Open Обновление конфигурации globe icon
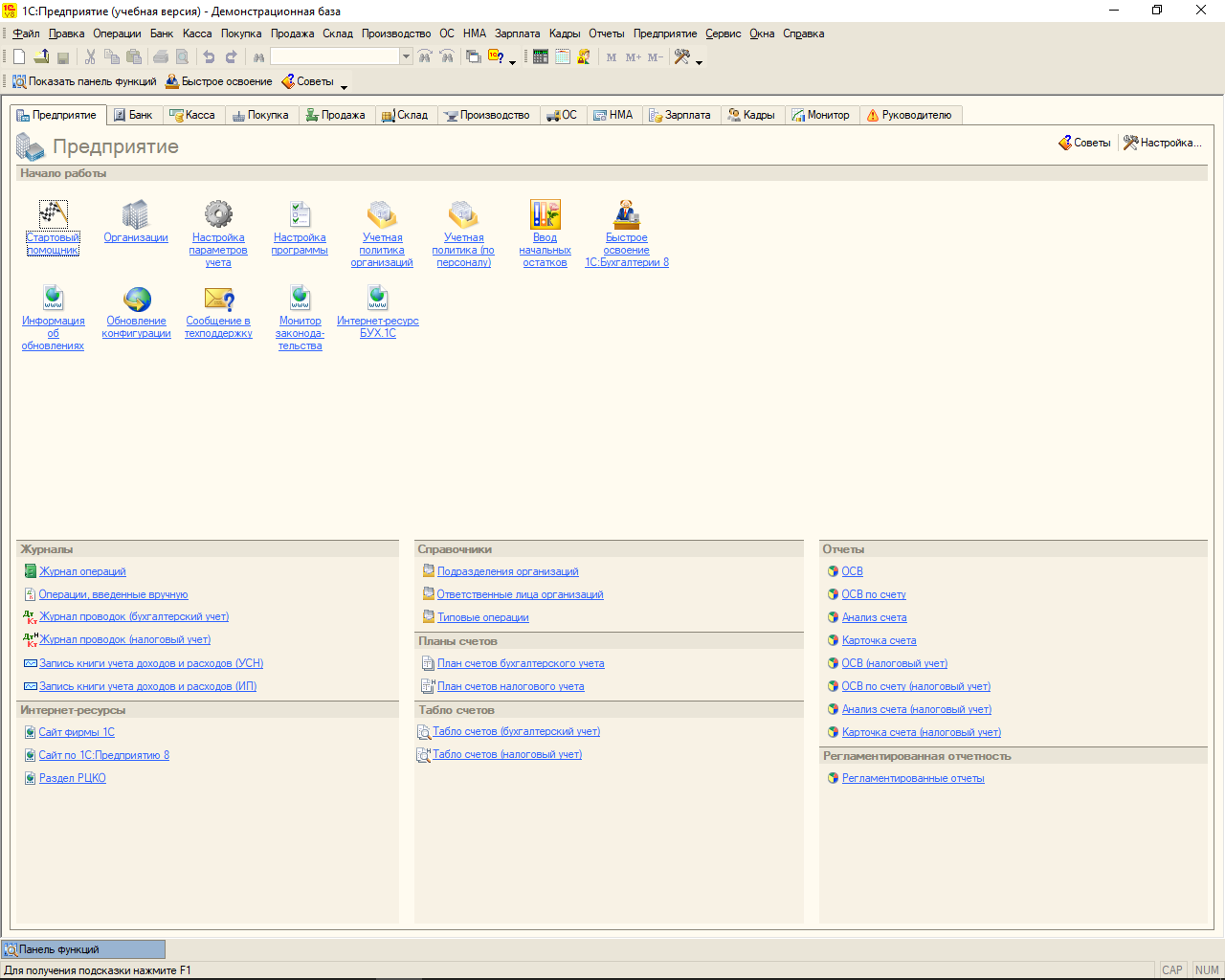This screenshot has height=980, width=1225. coord(137,298)
